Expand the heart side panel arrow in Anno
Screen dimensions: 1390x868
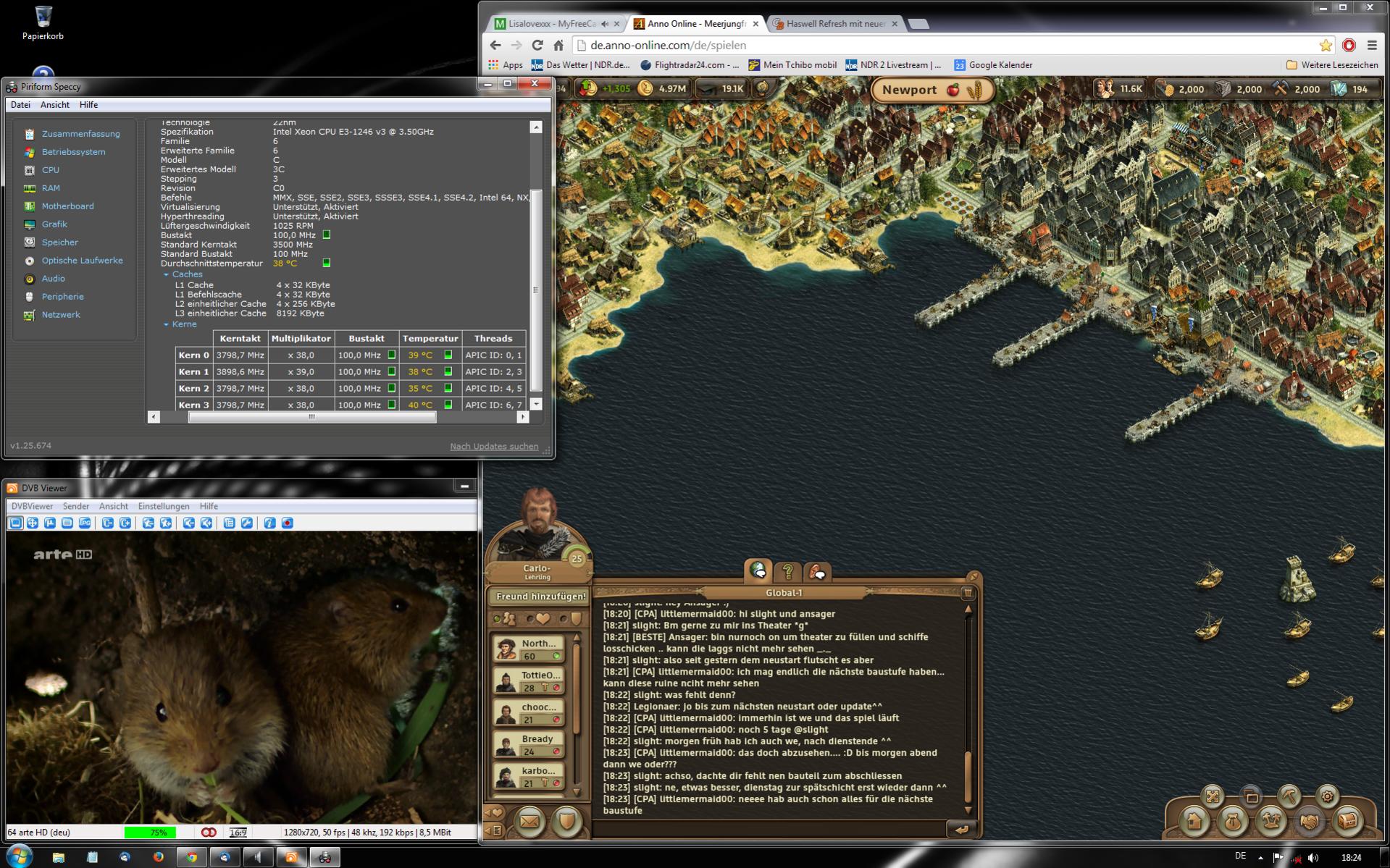click(x=494, y=813)
